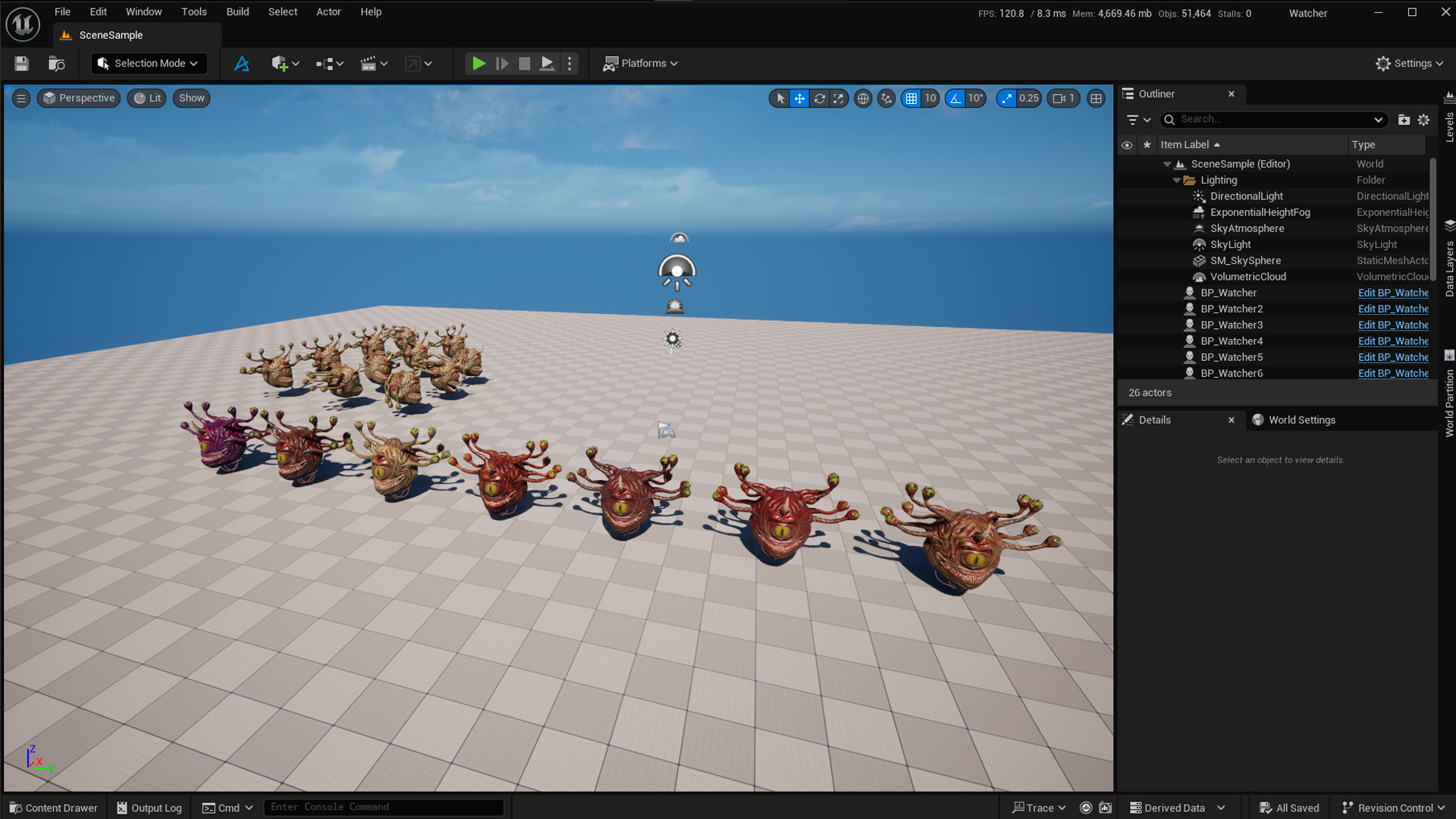Viewport: 1456px width, 819px height.
Task: Open Outliner settings gear icon
Action: click(x=1423, y=120)
